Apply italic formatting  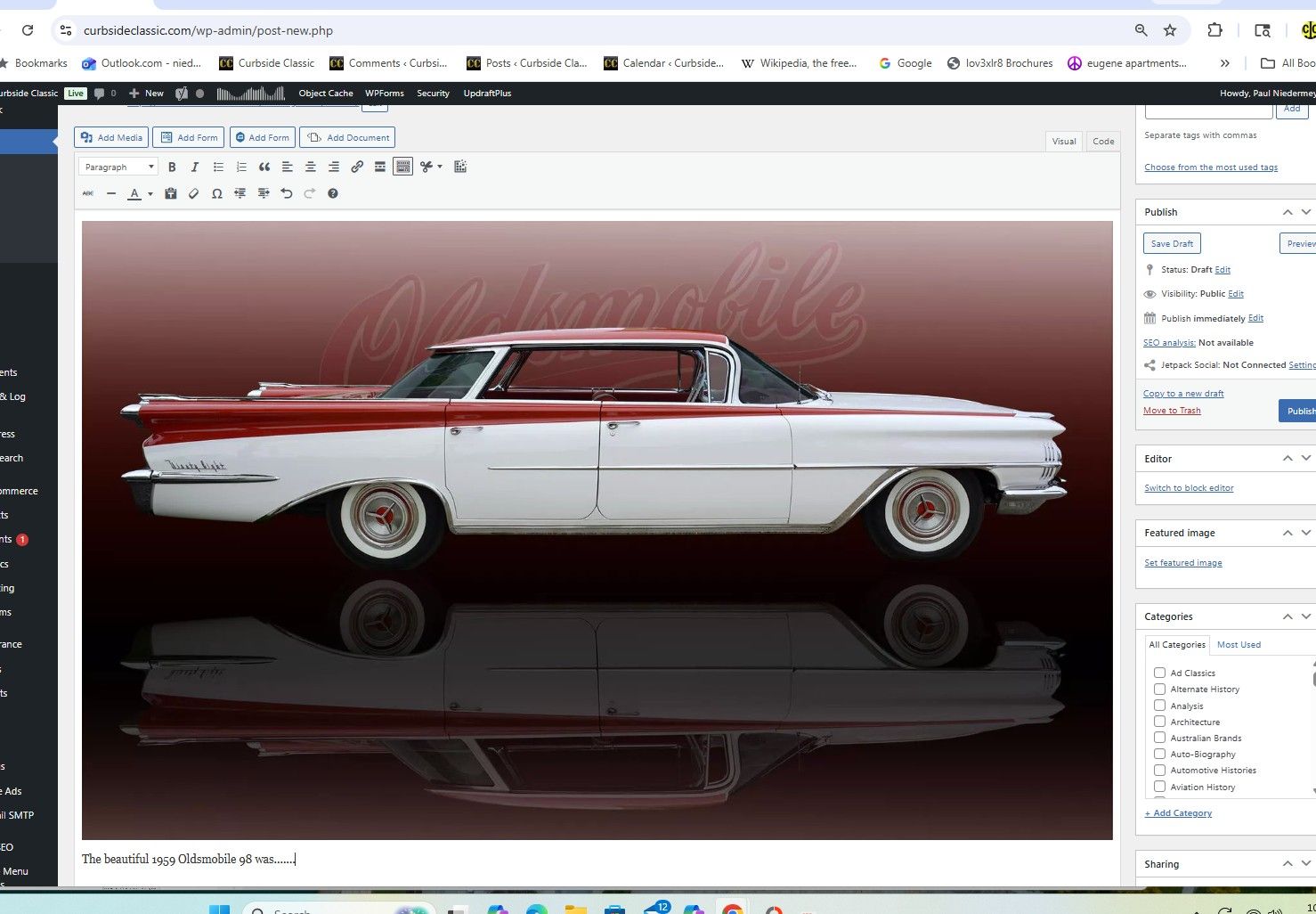[195, 167]
